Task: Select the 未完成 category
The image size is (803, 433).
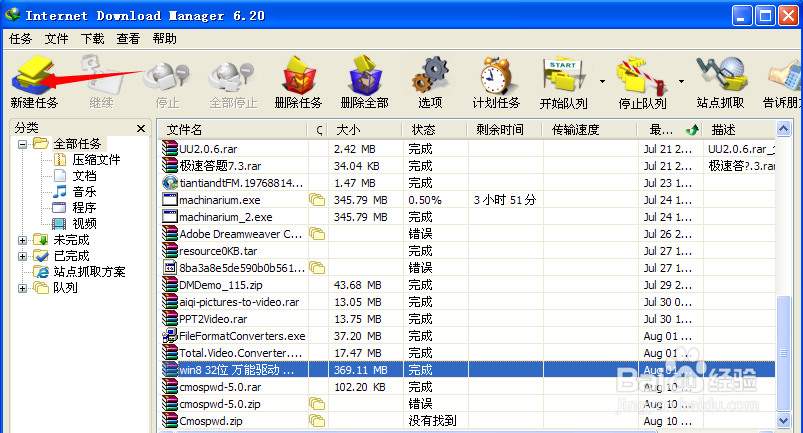Action: [x=72, y=240]
